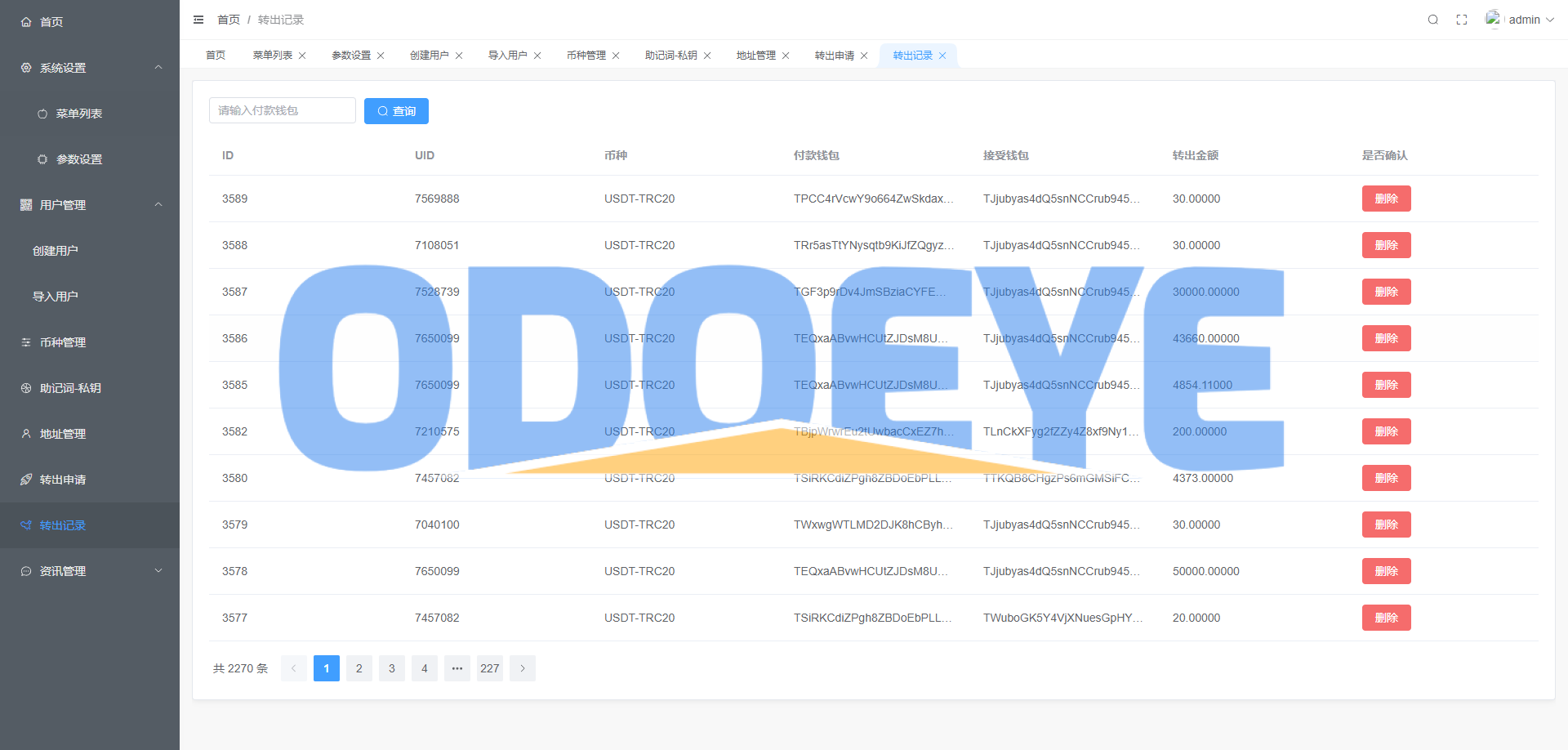Expand the 资讯管理 sidebar group

(90, 571)
